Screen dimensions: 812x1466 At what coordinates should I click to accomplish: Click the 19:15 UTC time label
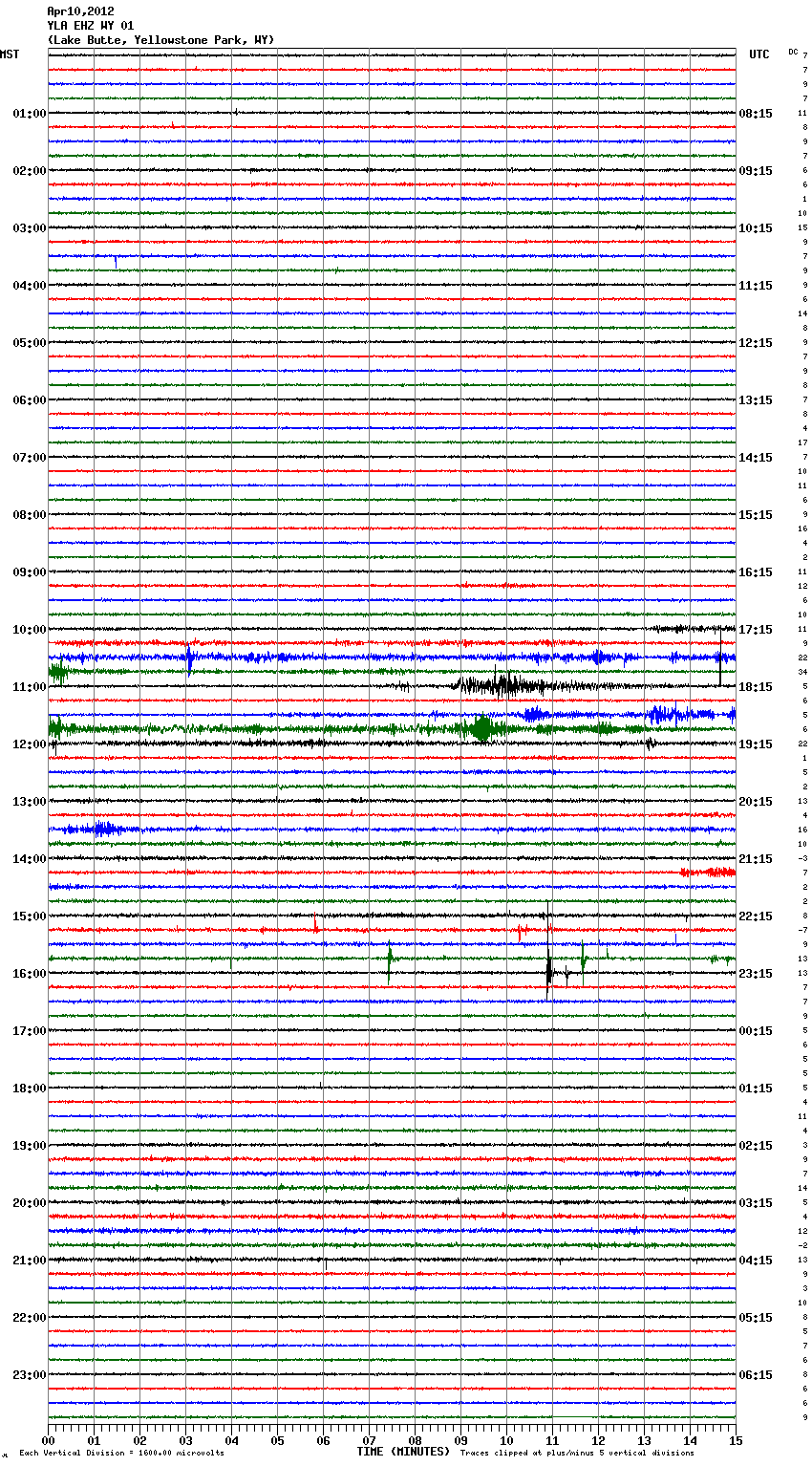click(756, 744)
